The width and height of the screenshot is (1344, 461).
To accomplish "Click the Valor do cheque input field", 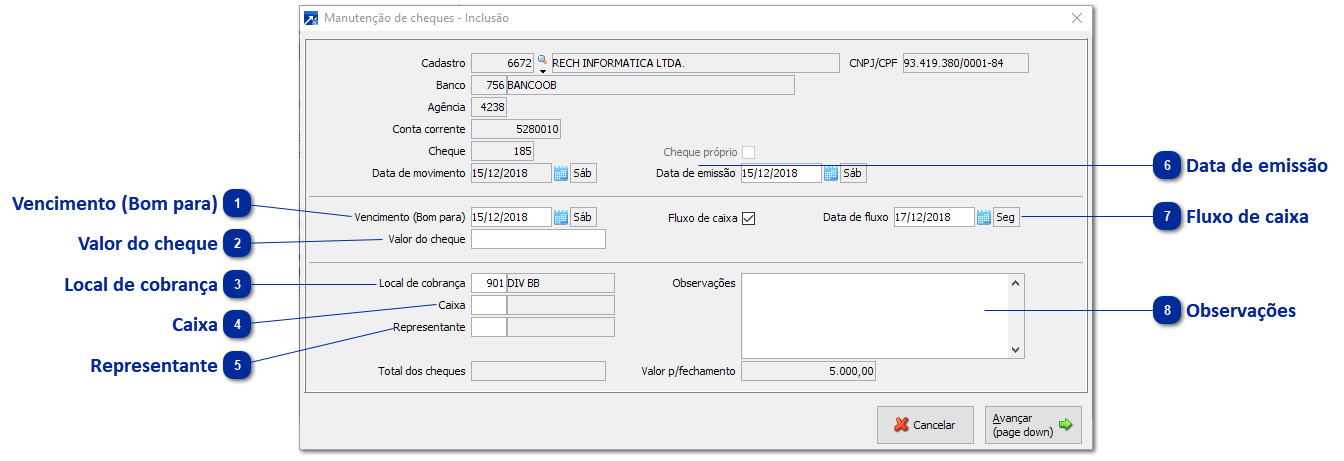I will [538, 239].
